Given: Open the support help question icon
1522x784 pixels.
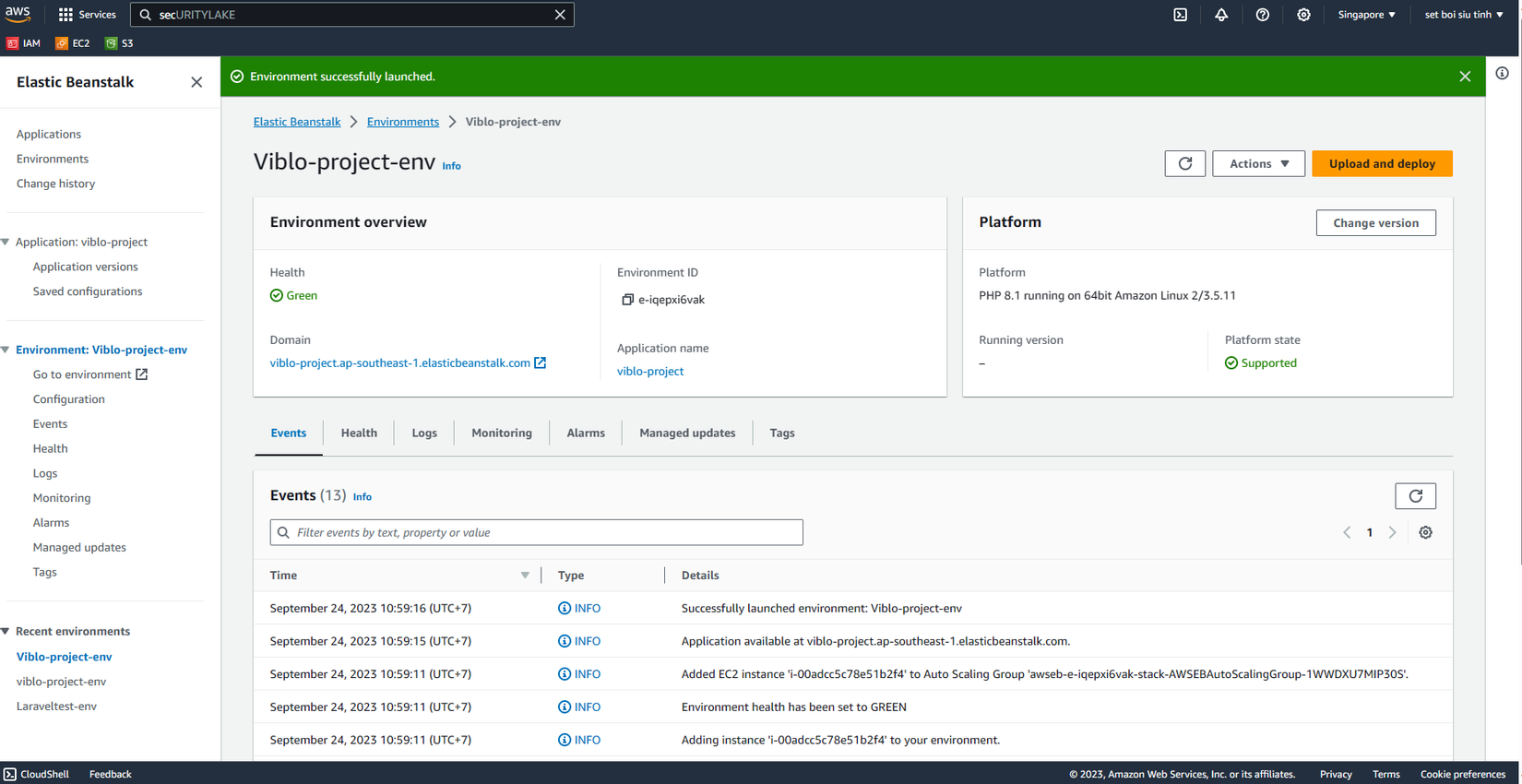Looking at the screenshot, I should (1263, 15).
